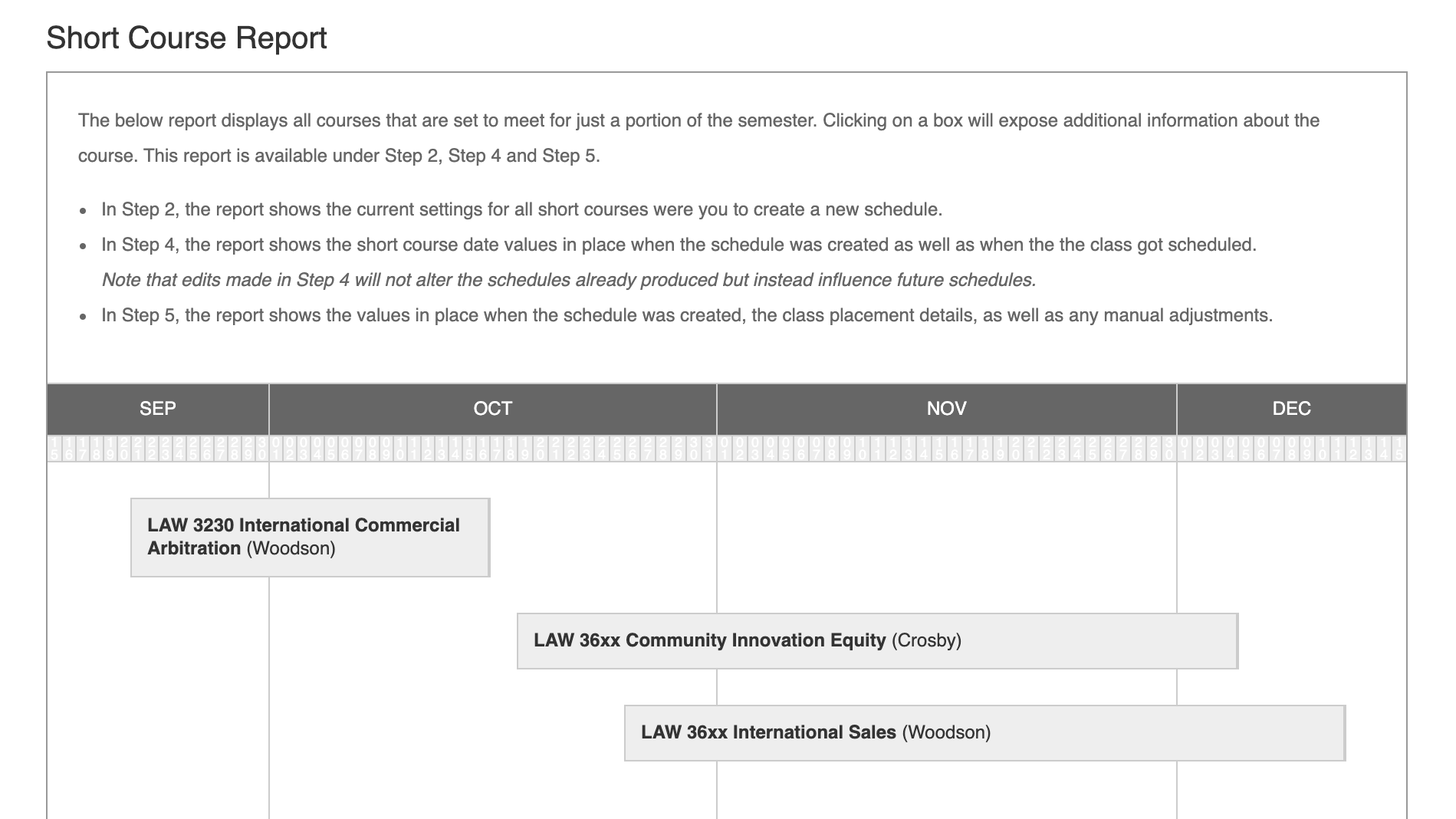Click the December 01 day cell

click(x=1185, y=449)
